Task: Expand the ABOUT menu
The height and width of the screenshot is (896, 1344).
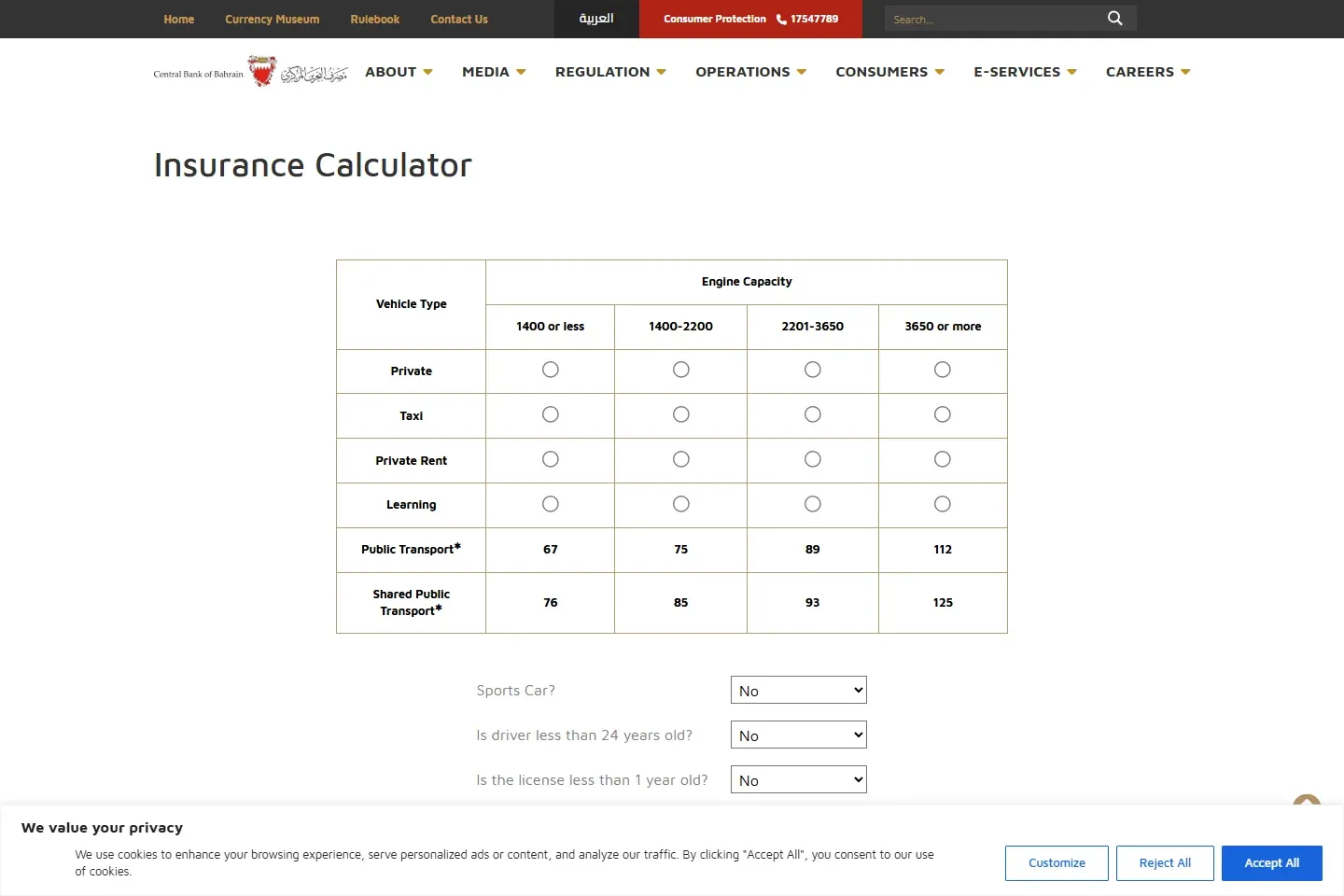Action: 399,72
